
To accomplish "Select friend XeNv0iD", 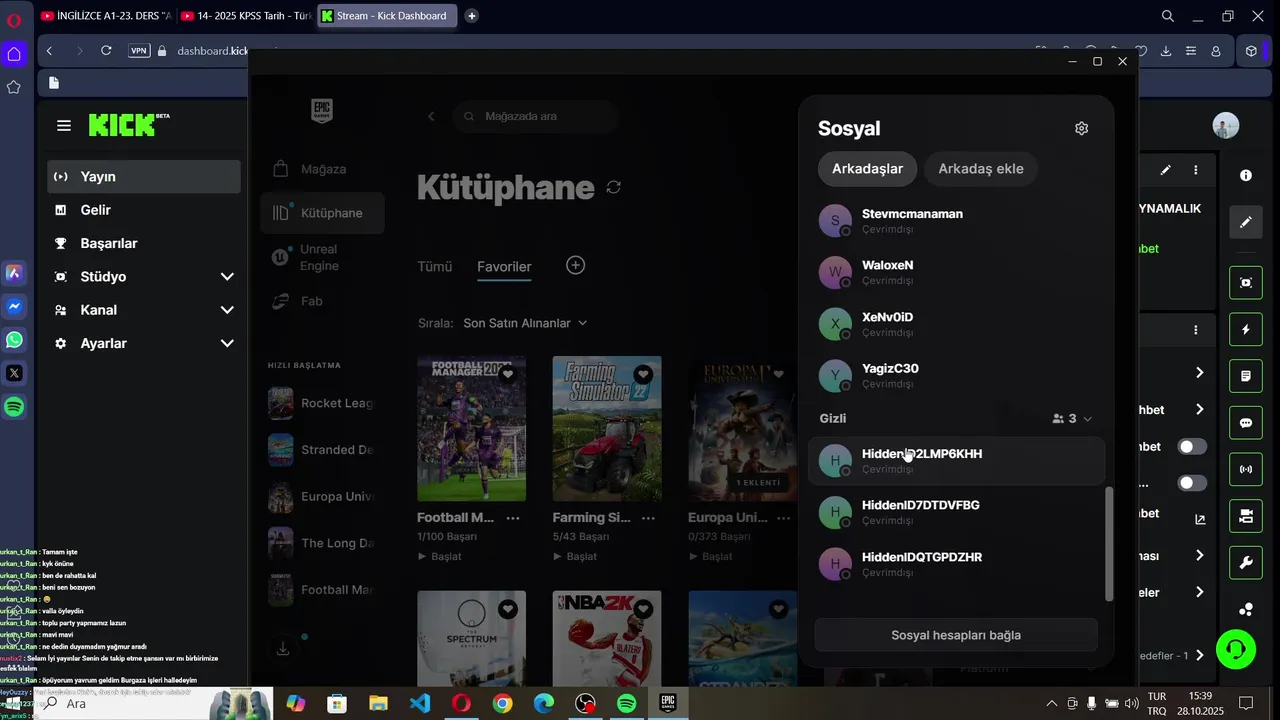I will click(x=956, y=324).
